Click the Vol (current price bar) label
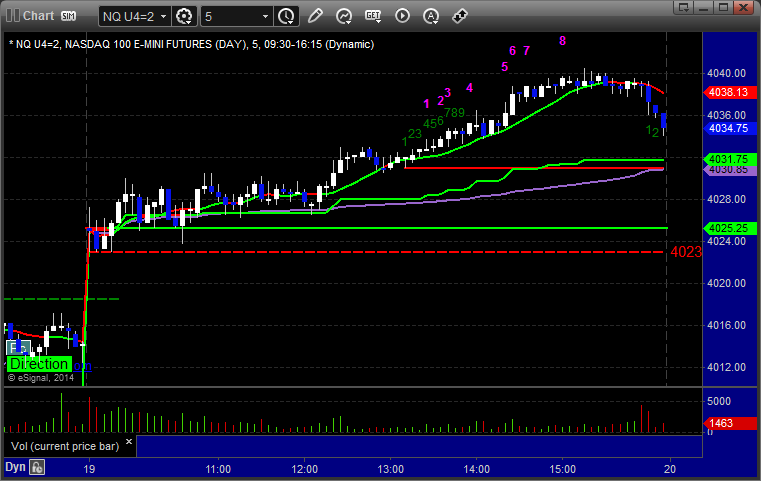The width and height of the screenshot is (761, 481). pos(65,446)
